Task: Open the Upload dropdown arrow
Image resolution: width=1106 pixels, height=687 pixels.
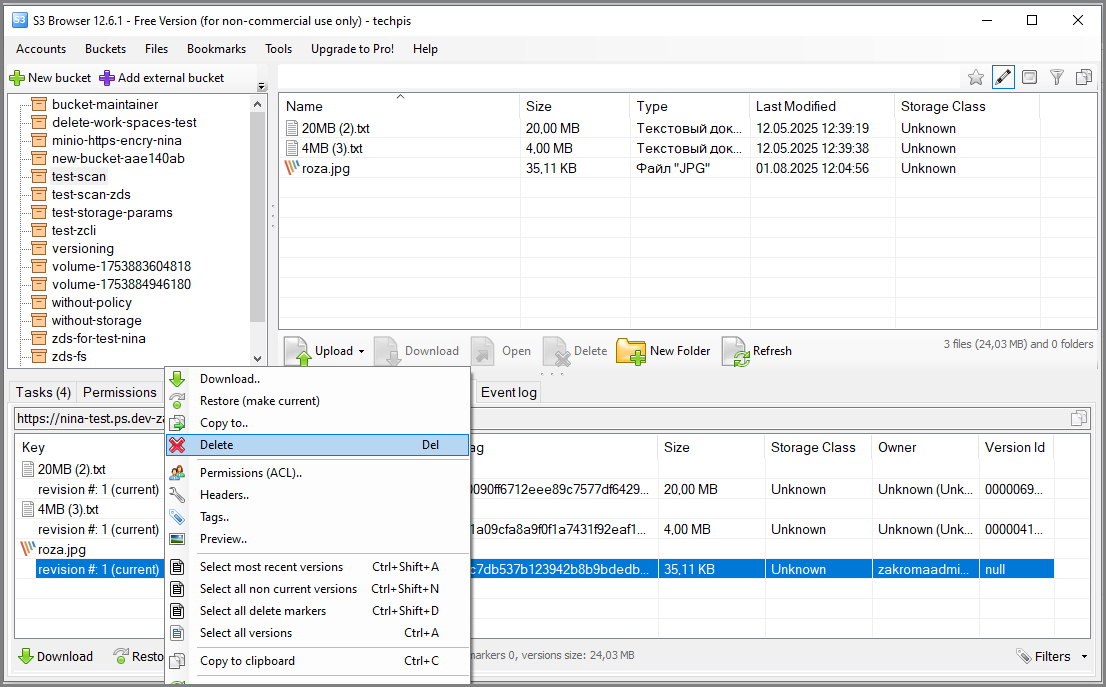Action: coord(362,351)
